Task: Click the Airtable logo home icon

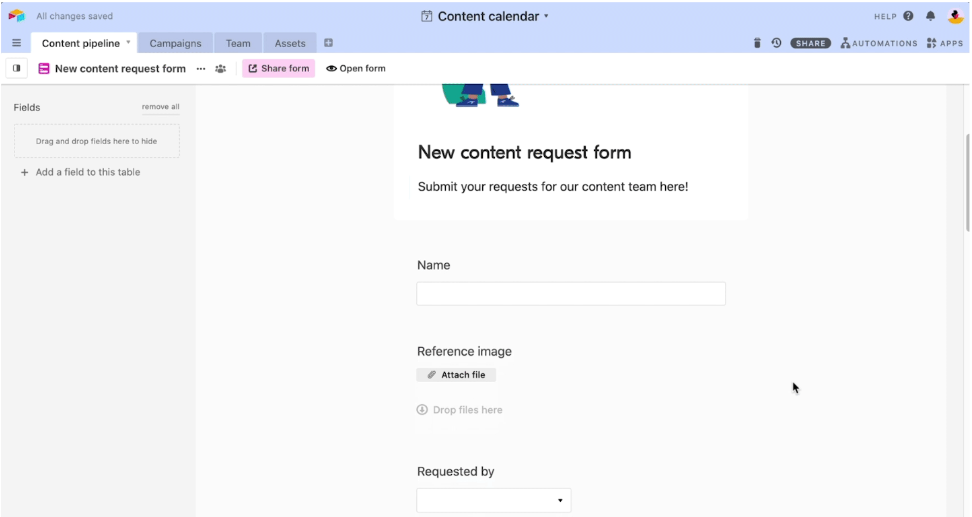Action: [16, 16]
